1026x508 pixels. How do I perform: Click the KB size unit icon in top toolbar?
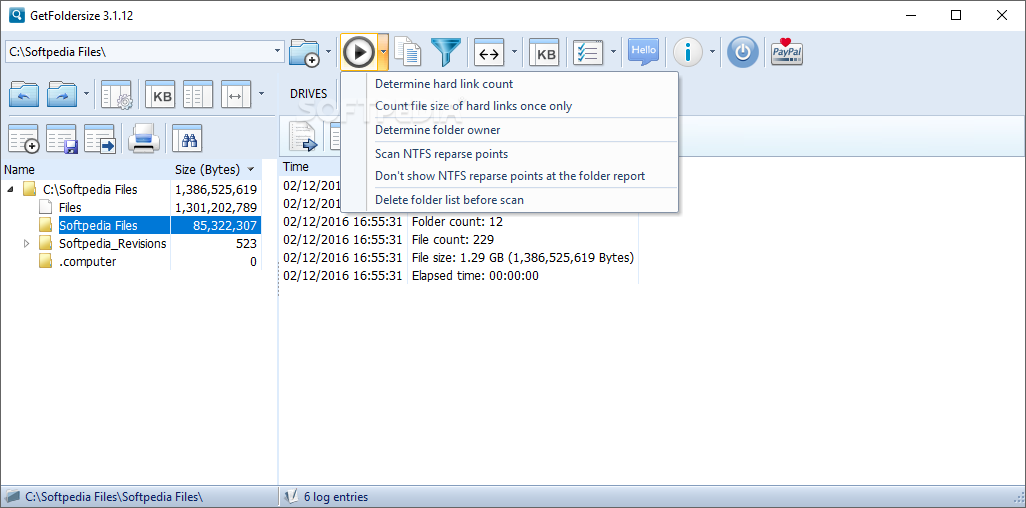point(543,53)
